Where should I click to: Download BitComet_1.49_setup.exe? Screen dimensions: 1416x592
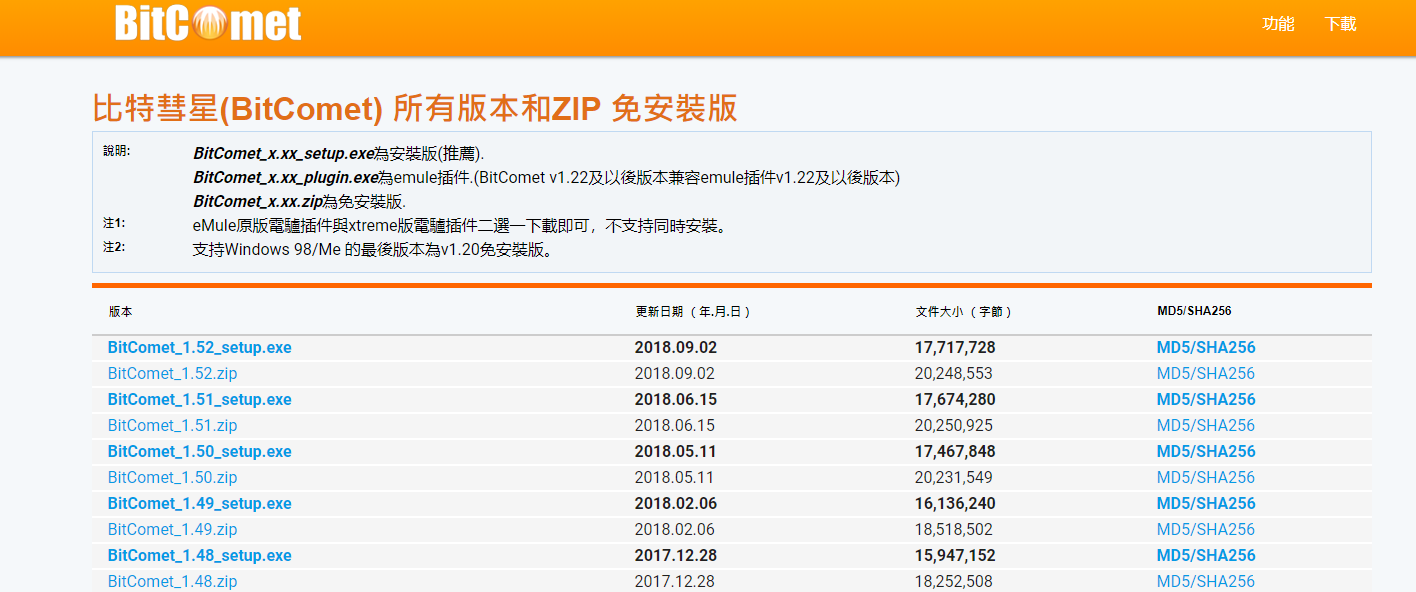[x=200, y=504]
